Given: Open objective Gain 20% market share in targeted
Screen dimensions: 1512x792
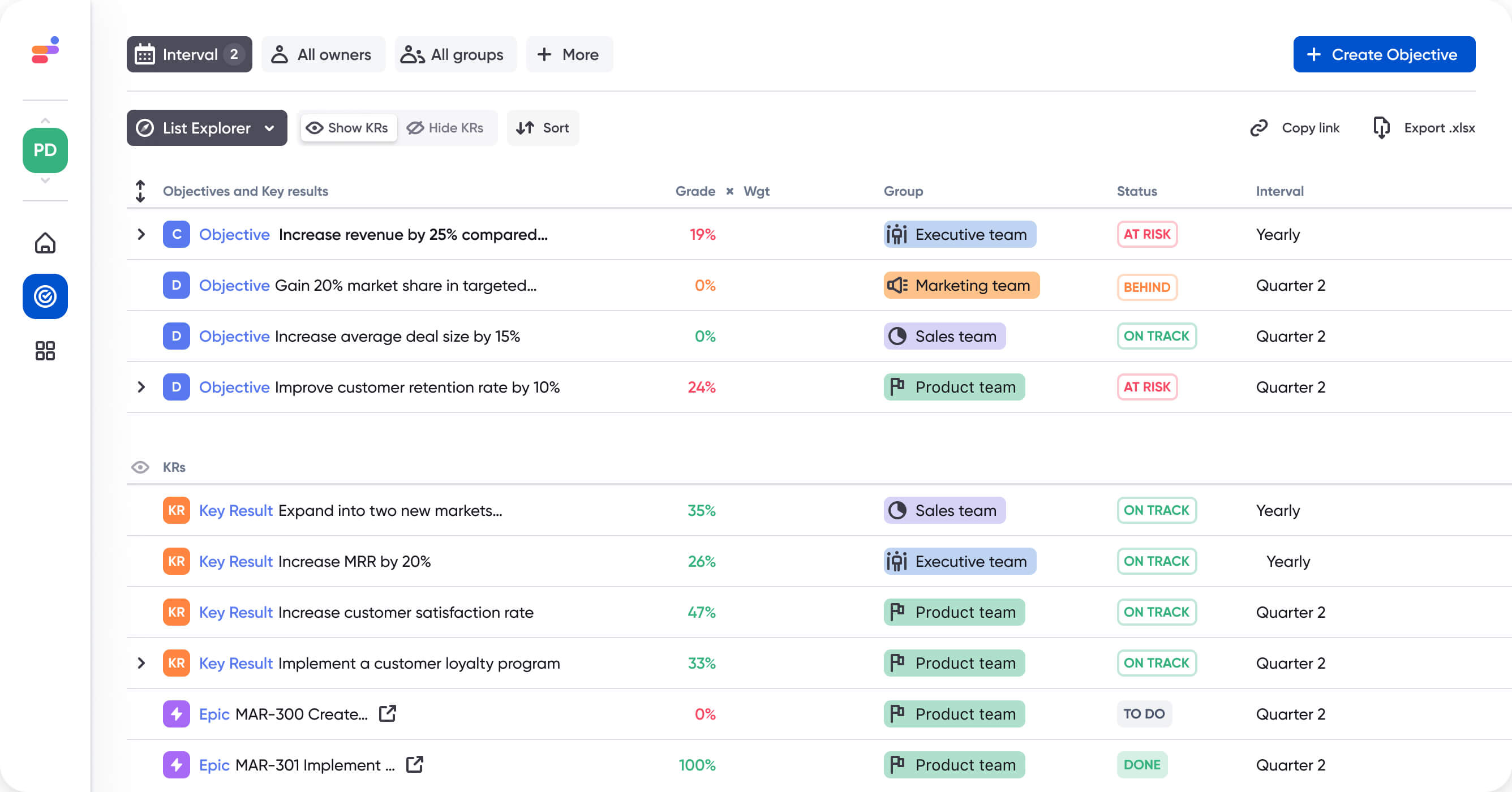Looking at the screenshot, I should (406, 286).
